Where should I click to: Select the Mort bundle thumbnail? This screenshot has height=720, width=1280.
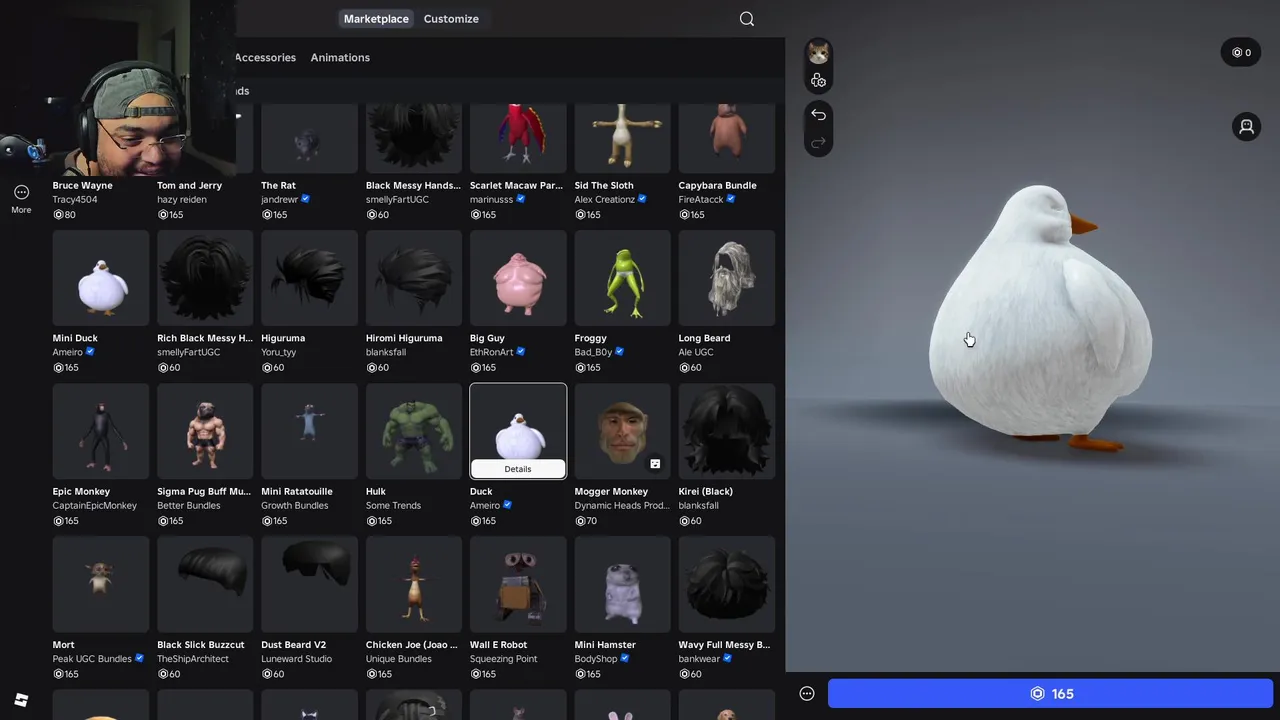tap(101, 585)
